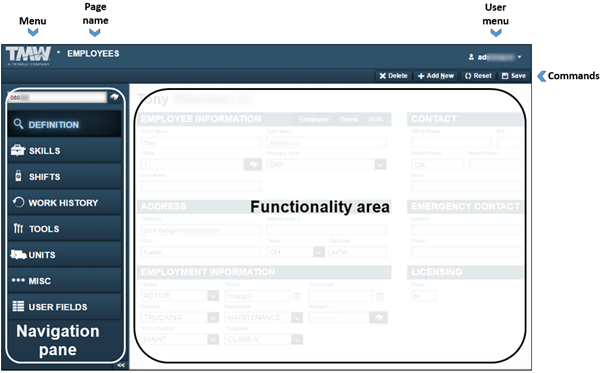Click the Save command button
The width and height of the screenshot is (601, 373).
point(514,76)
